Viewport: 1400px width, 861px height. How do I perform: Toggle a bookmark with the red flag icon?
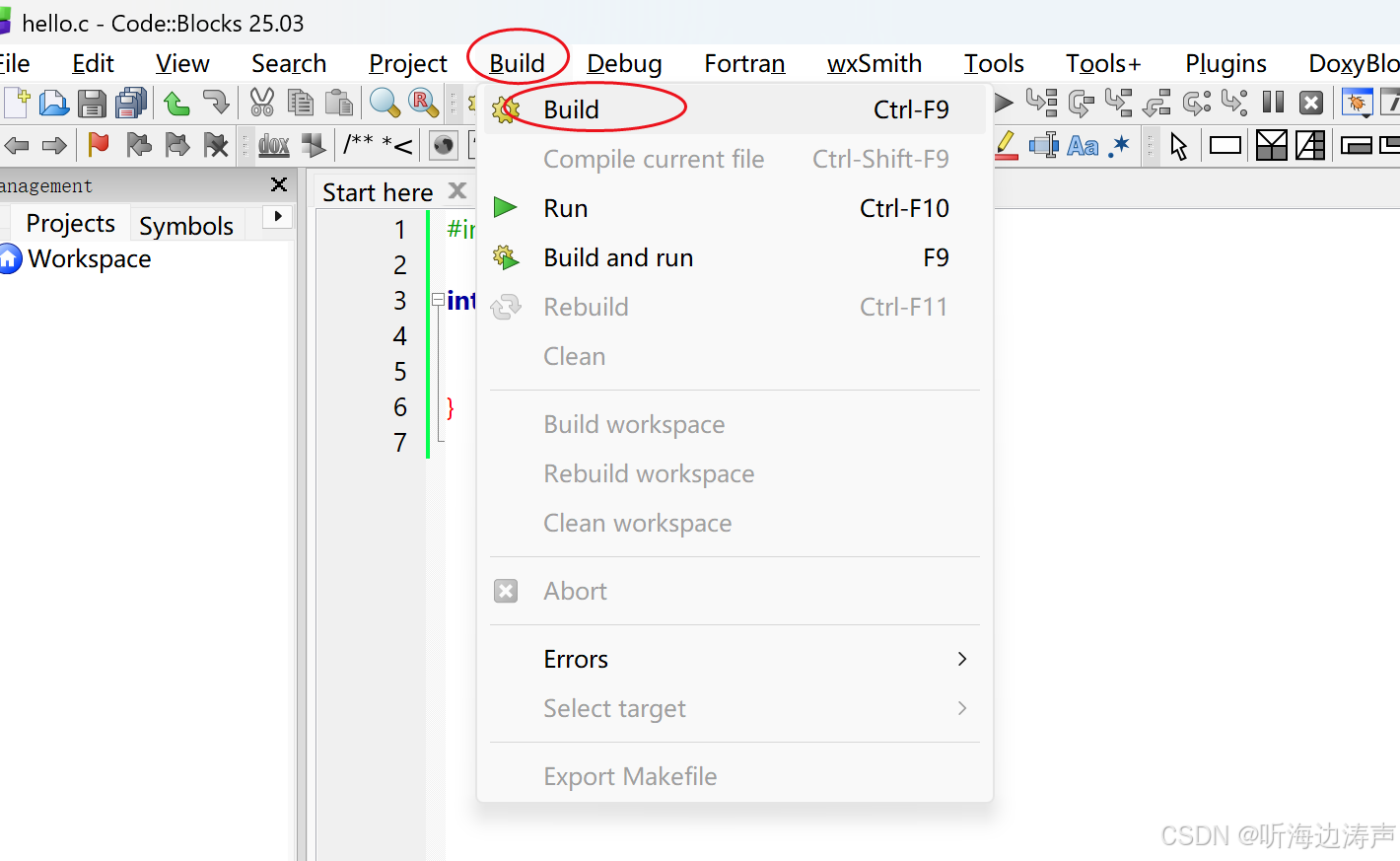(98, 145)
